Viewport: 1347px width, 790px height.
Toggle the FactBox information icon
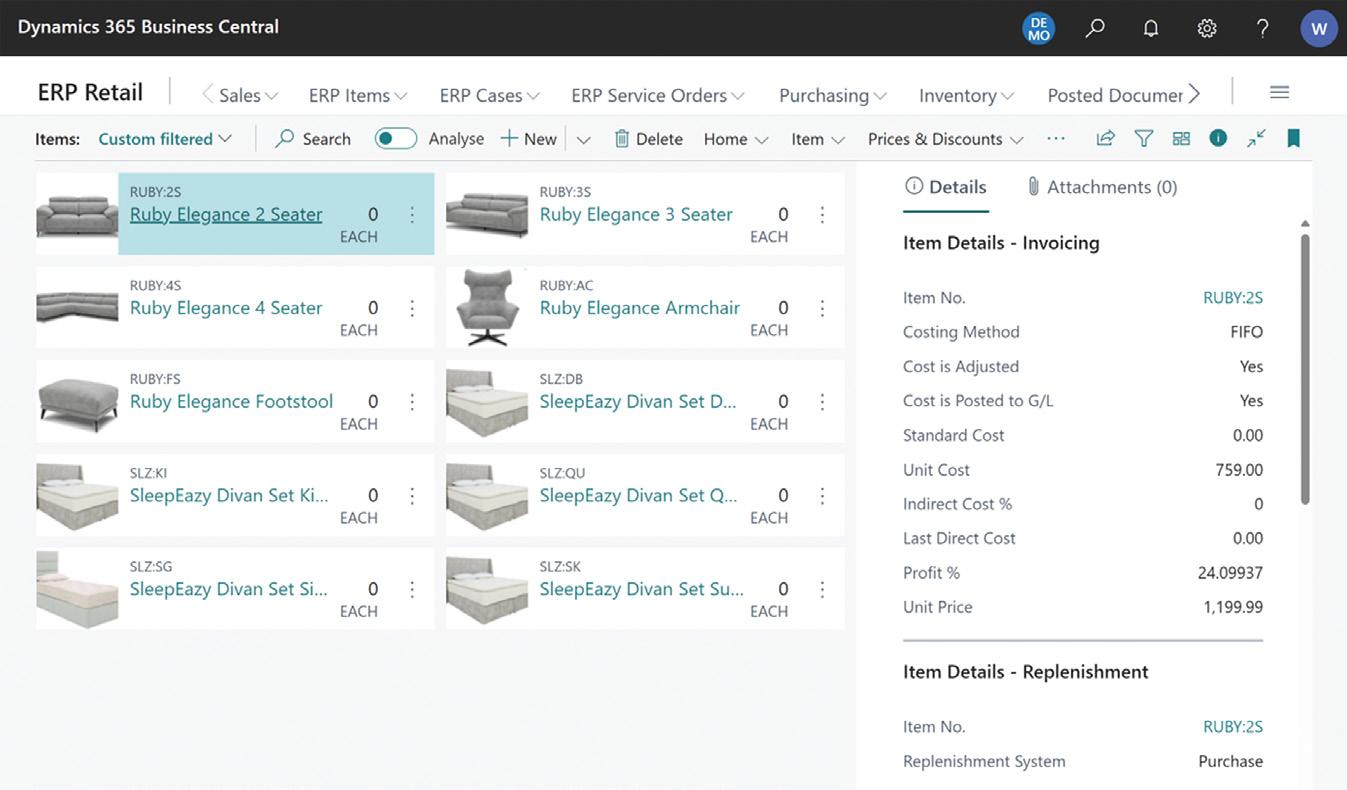(x=1218, y=138)
